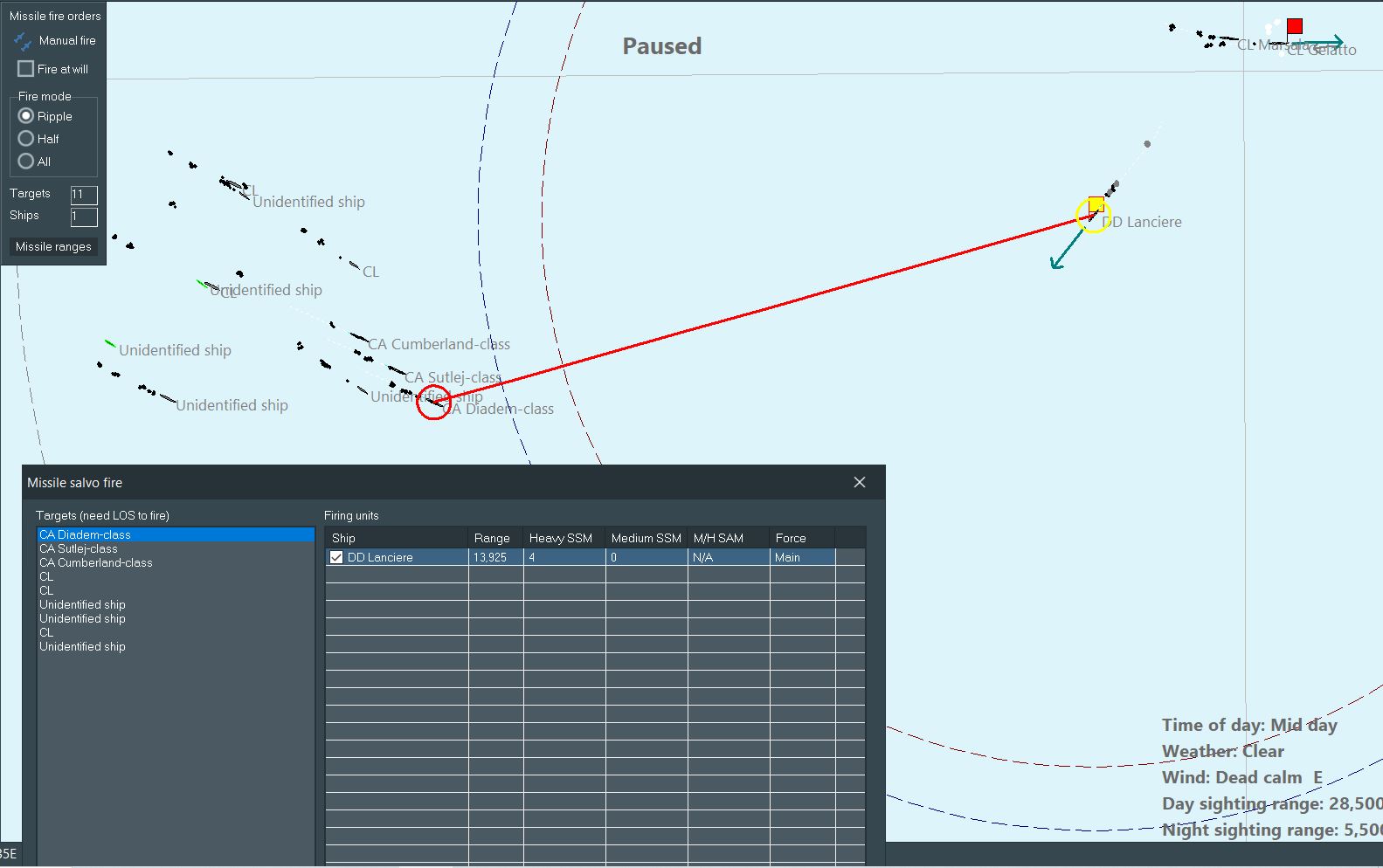
Task: Click the M/H SAM column header
Action: [x=729, y=538]
